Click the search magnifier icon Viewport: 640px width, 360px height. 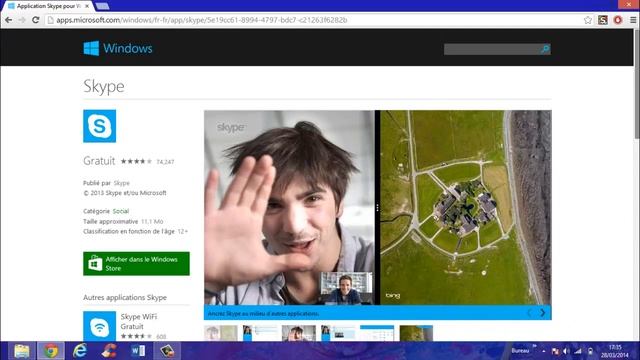click(x=545, y=49)
